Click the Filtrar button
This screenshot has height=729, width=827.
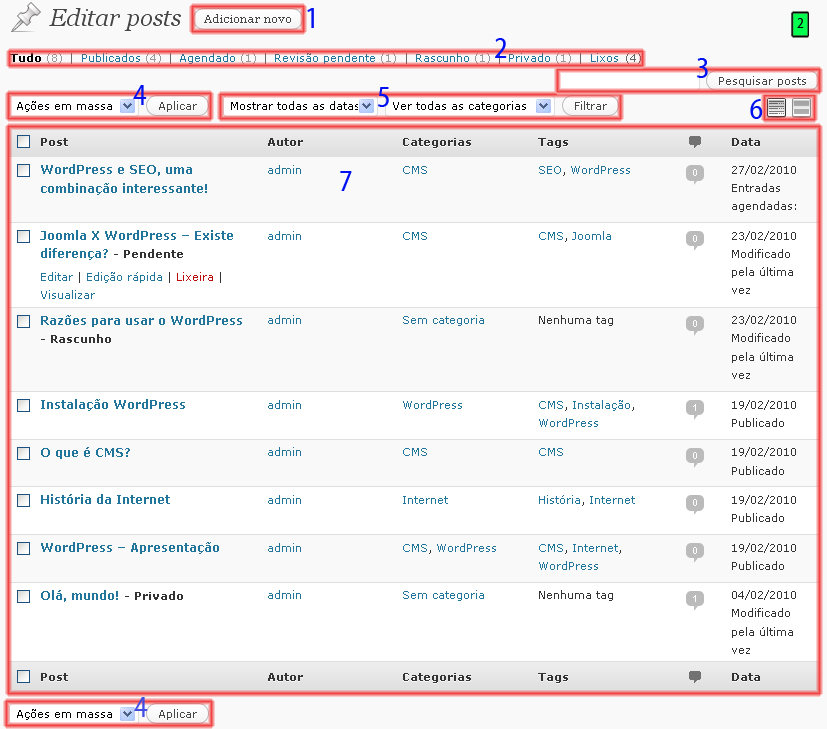(590, 106)
